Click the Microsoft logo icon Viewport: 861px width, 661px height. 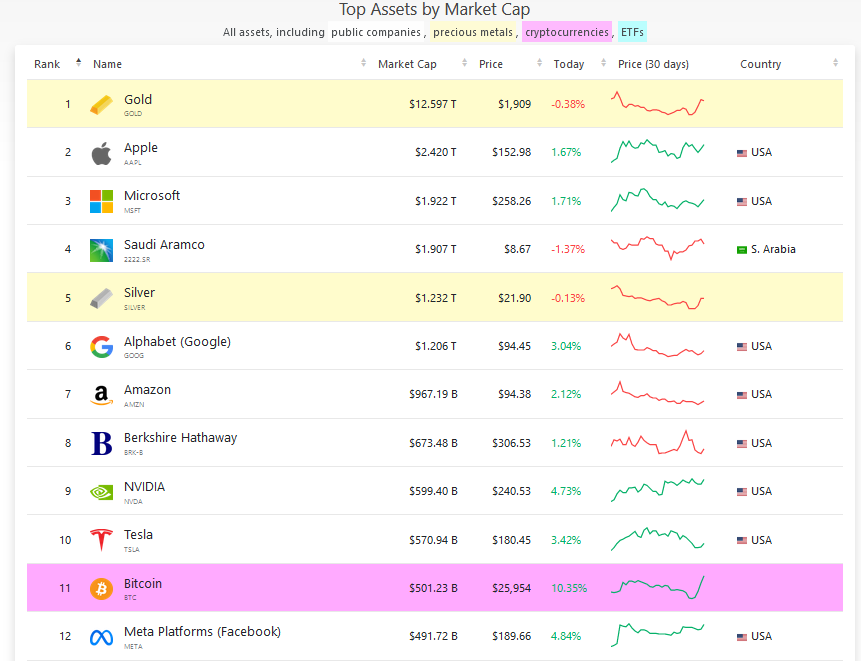(101, 201)
